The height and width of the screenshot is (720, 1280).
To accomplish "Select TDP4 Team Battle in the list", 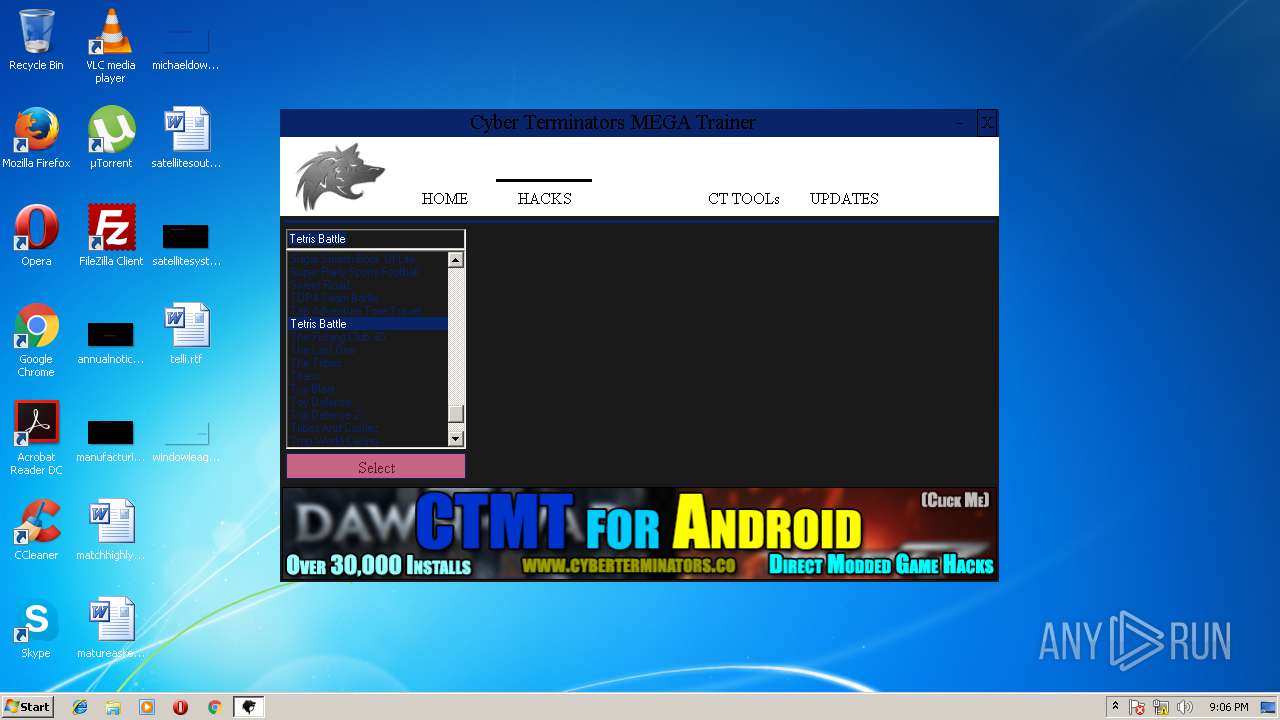I will pyautogui.click(x=367, y=298).
